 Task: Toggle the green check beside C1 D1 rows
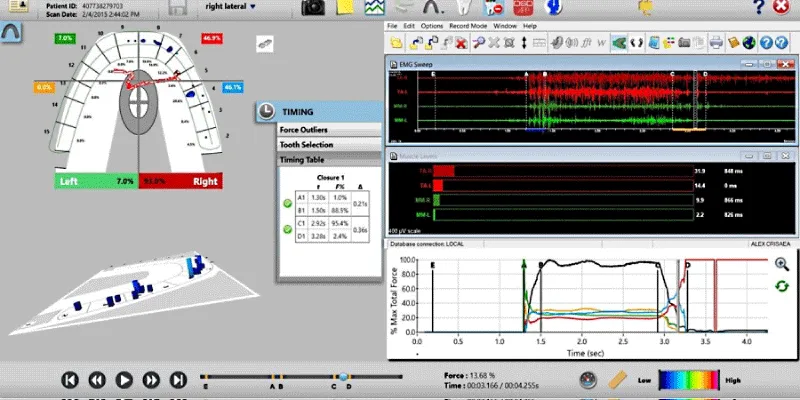point(288,230)
